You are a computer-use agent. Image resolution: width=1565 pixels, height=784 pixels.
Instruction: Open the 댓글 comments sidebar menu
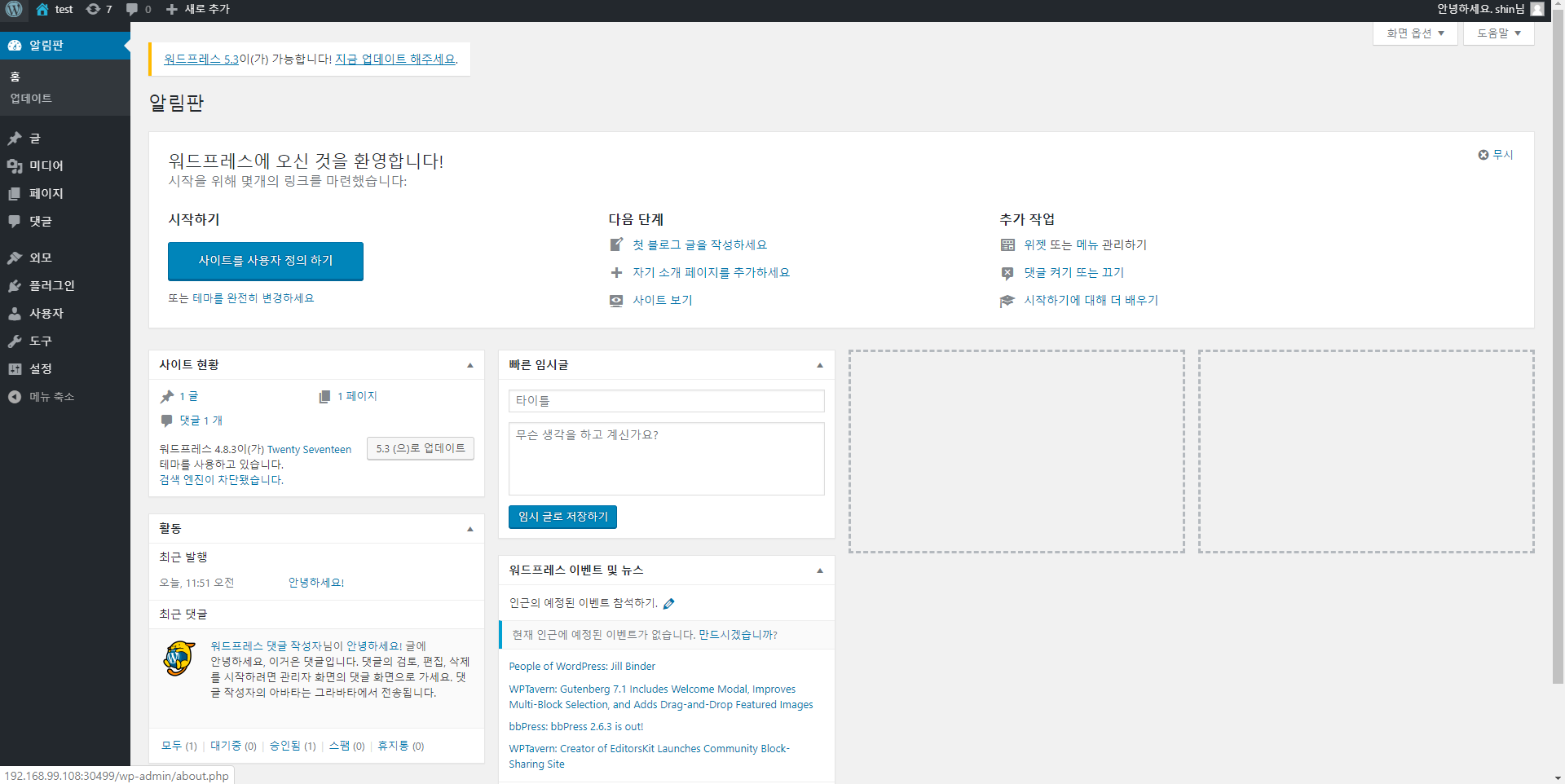point(65,222)
